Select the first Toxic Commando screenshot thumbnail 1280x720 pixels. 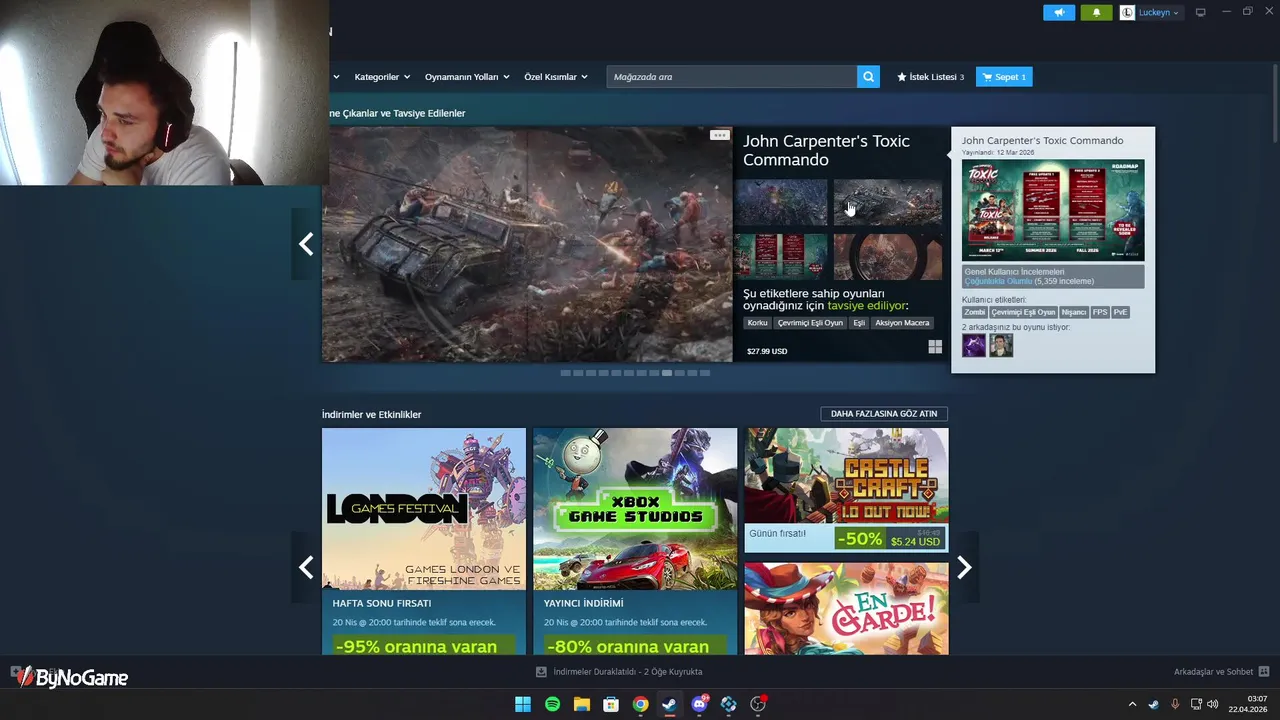781,202
